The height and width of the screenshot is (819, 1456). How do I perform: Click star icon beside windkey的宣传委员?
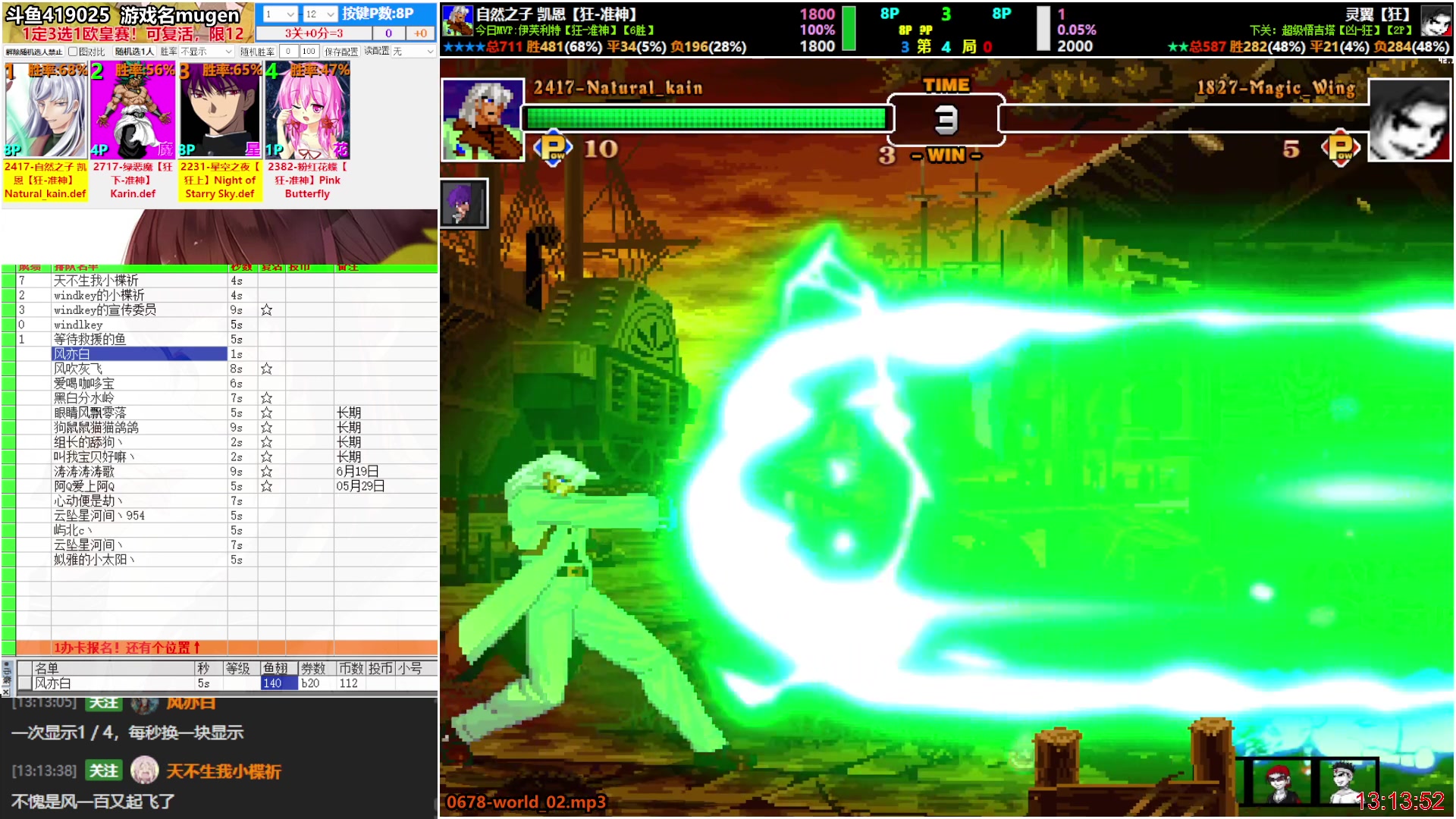[x=266, y=310]
